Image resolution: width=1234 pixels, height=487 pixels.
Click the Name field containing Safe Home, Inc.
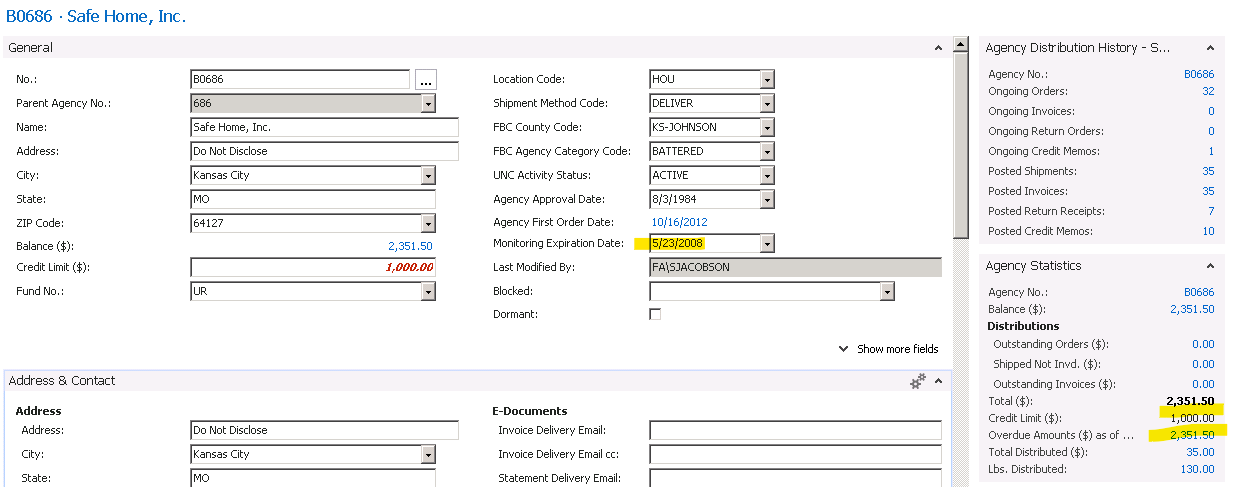coord(324,128)
